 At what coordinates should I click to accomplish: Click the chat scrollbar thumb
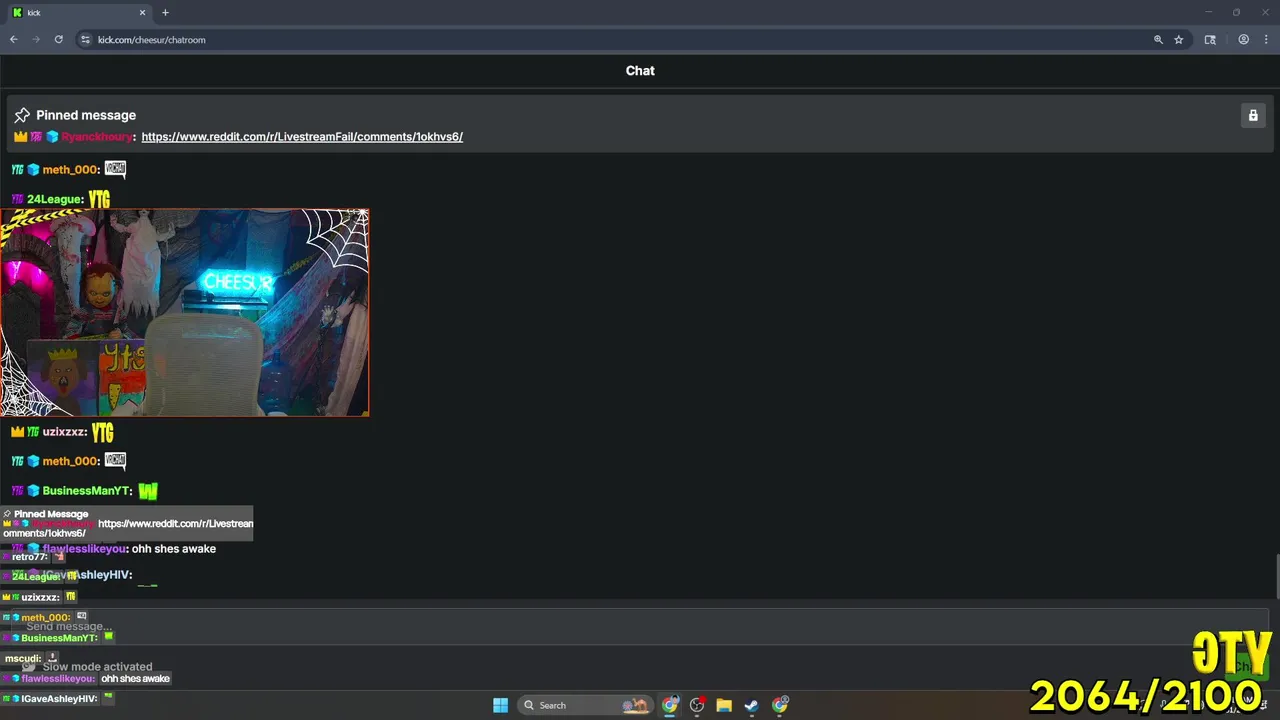point(1276,577)
